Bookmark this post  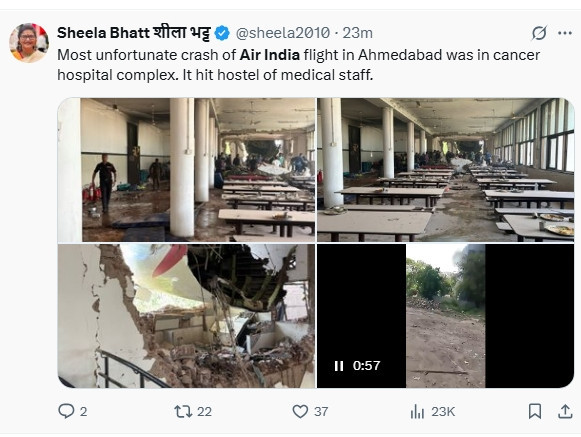(535, 411)
